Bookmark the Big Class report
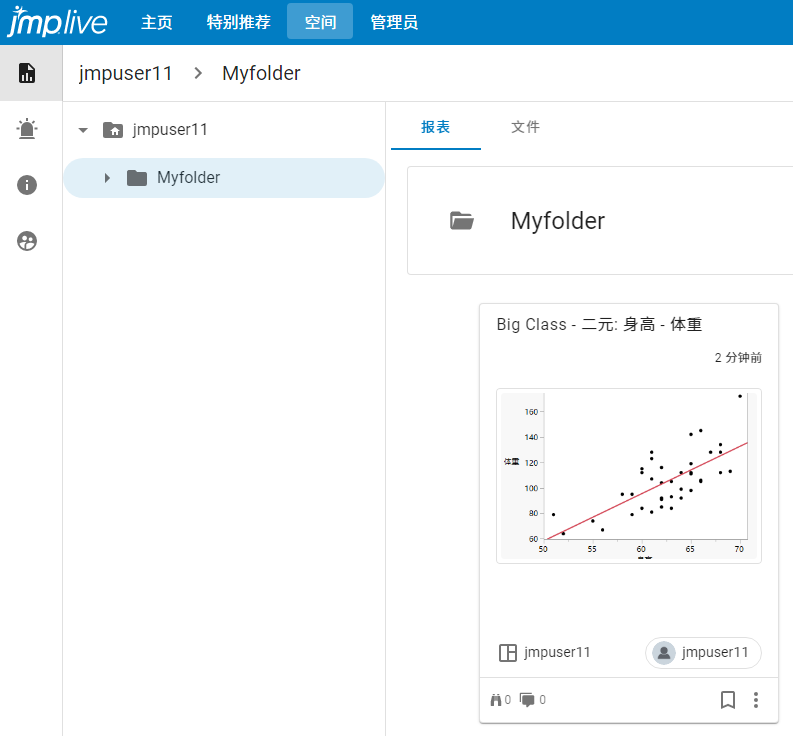The height and width of the screenshot is (736, 793). tap(728, 700)
